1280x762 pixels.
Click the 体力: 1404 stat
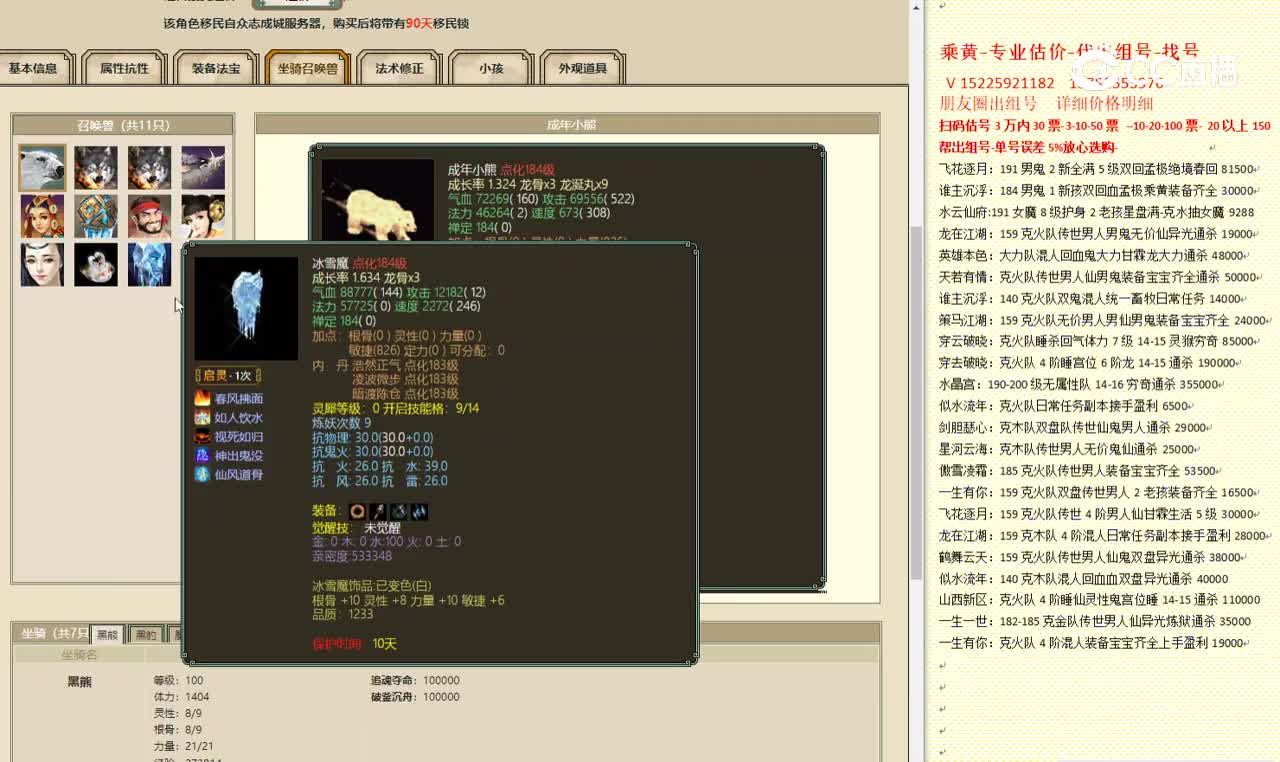coord(181,696)
